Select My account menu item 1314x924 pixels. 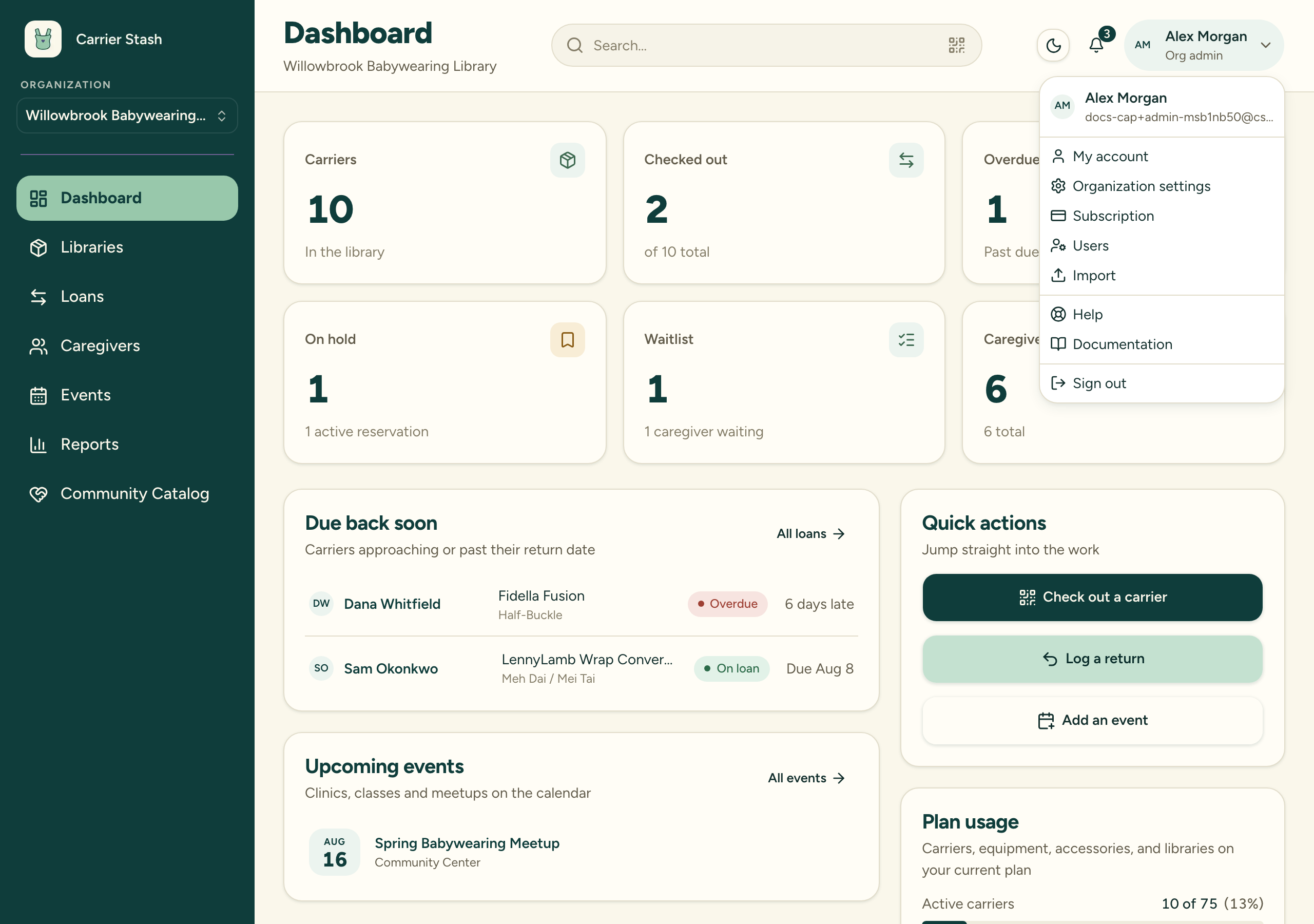tap(1162, 156)
